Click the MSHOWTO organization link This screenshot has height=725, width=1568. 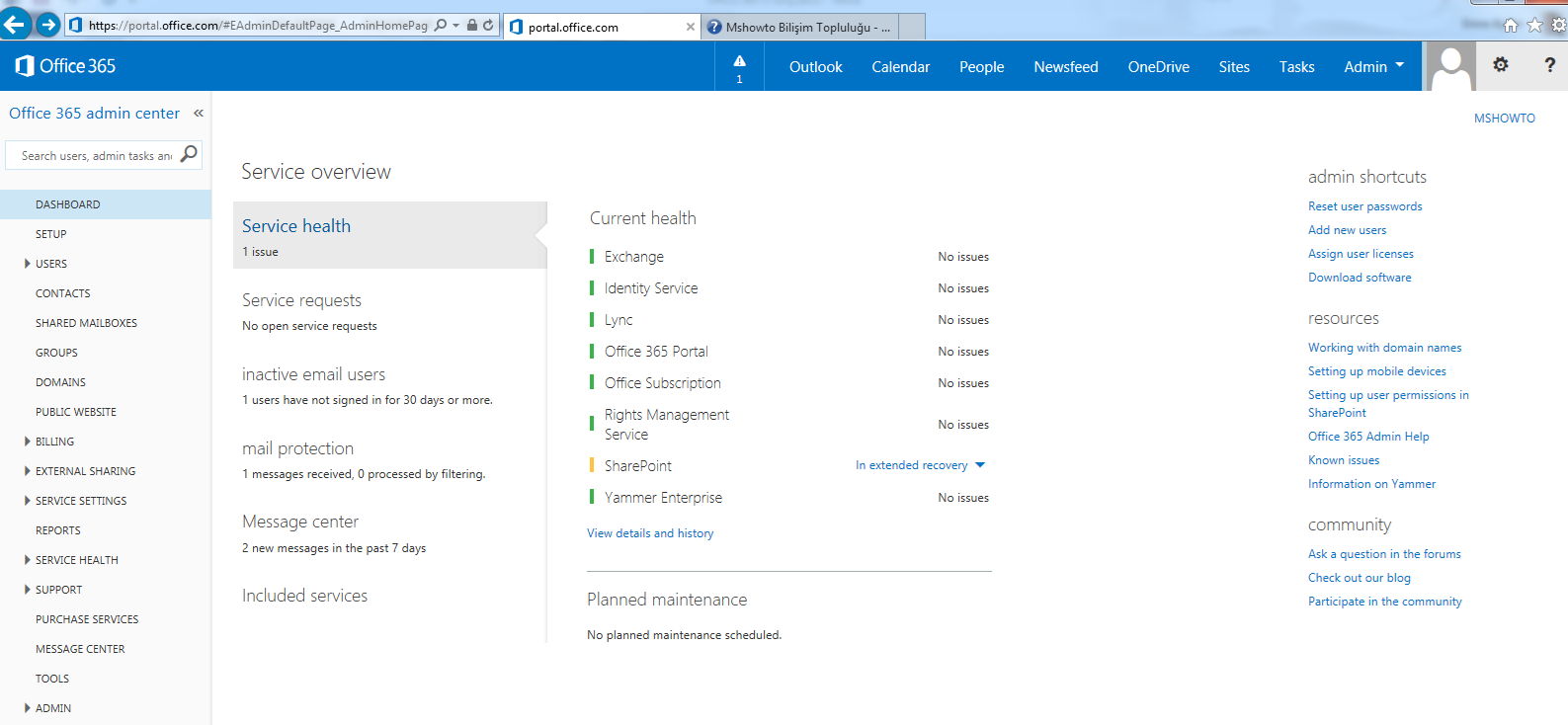(x=1505, y=119)
